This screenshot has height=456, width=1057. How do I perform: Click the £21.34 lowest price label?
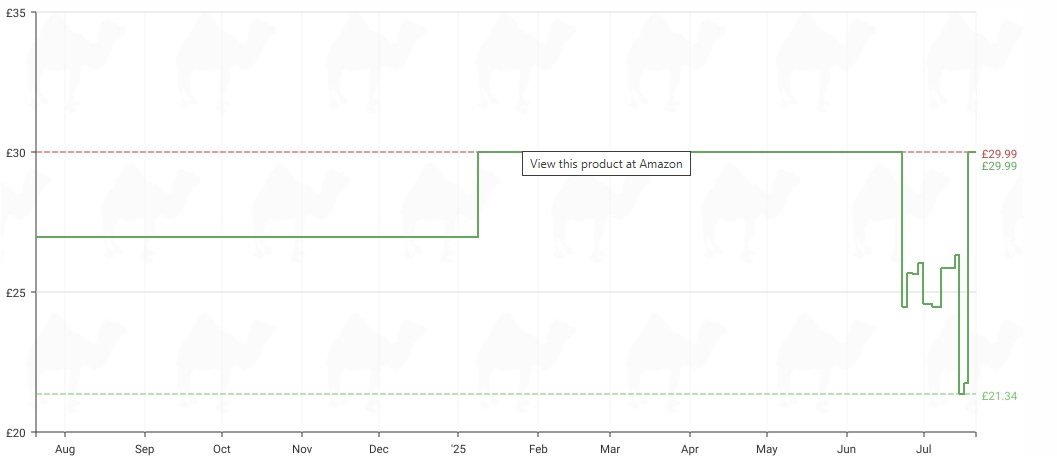click(x=999, y=396)
